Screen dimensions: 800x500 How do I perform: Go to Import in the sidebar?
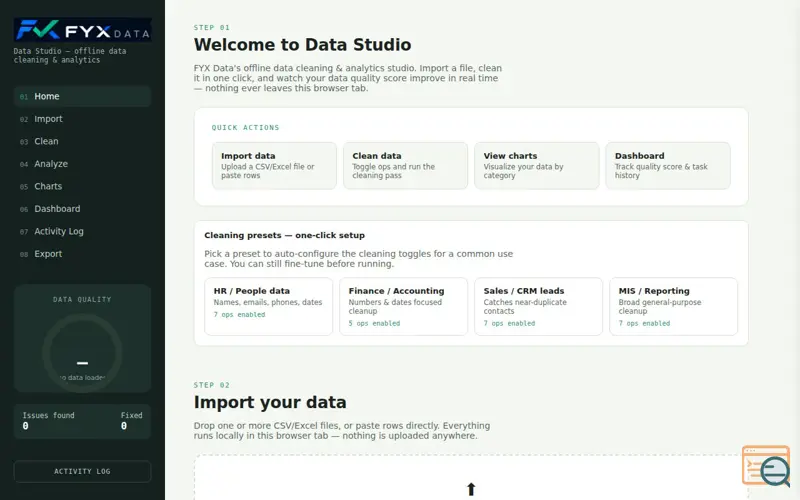pyautogui.click(x=83, y=119)
